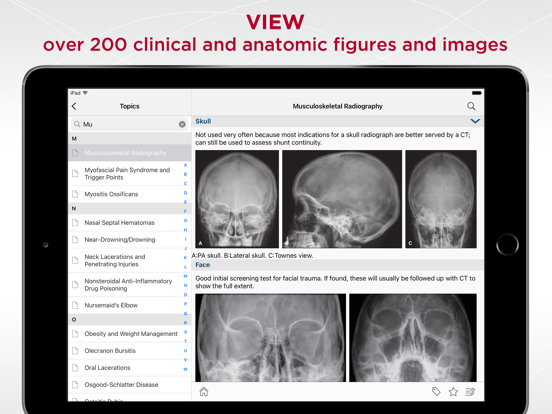Viewport: 552px width, 414px height.
Task: Open Olecranon Bursitis topic
Action: [x=130, y=351]
